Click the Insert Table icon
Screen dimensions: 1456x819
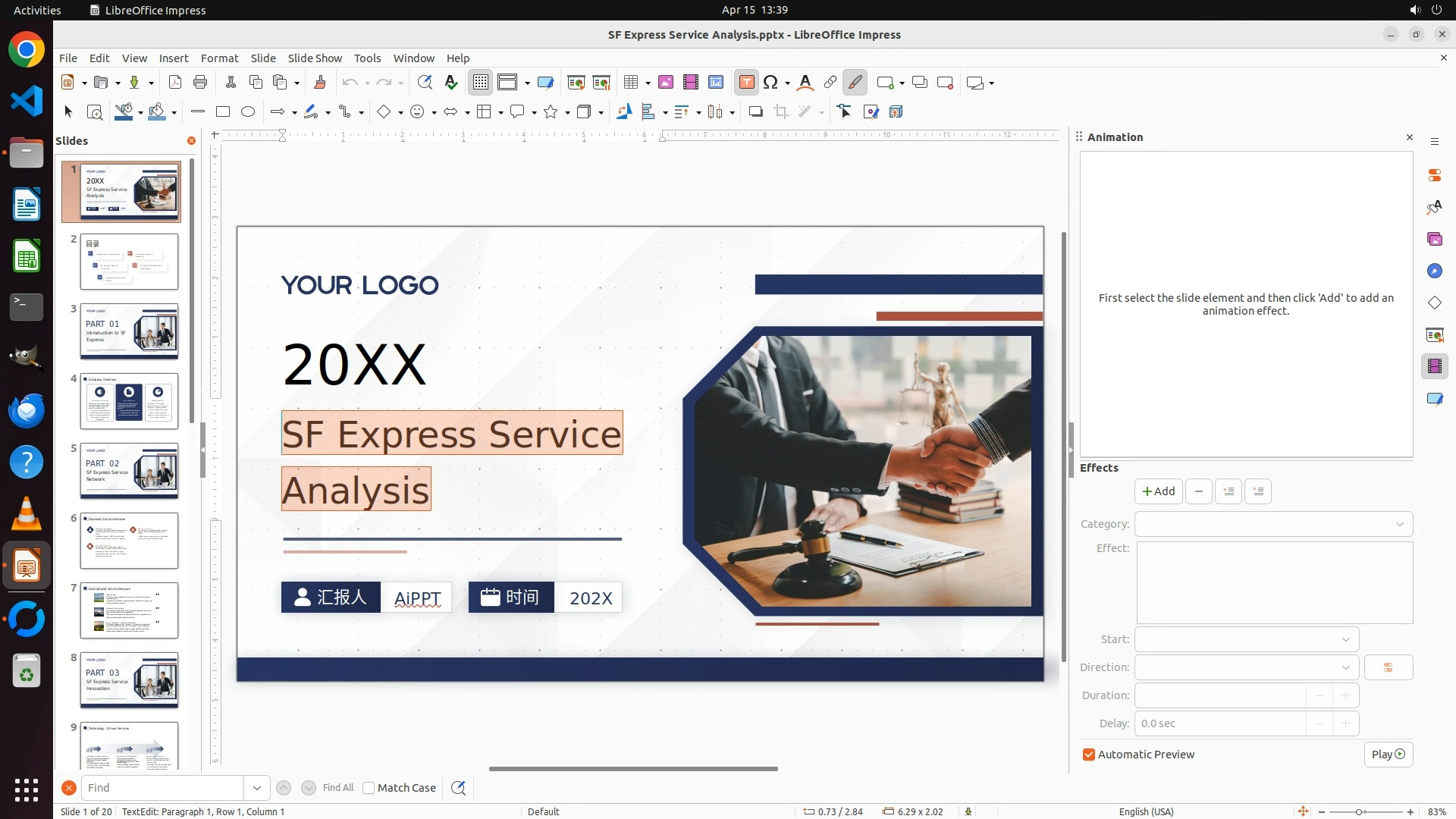(631, 83)
